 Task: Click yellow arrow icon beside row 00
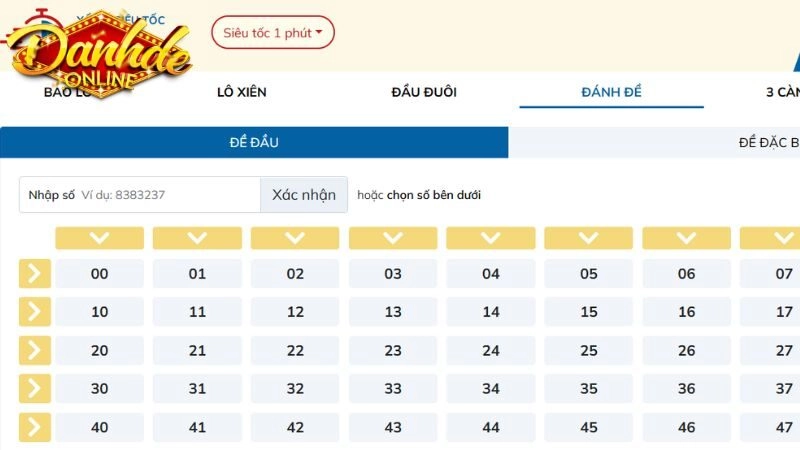(35, 274)
